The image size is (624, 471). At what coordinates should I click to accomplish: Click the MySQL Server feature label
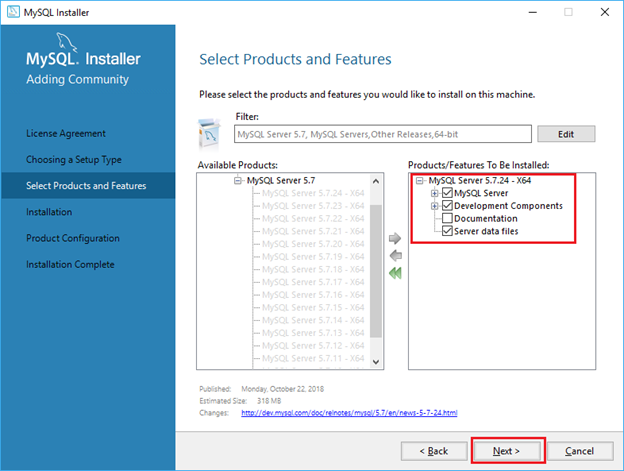pos(481,193)
